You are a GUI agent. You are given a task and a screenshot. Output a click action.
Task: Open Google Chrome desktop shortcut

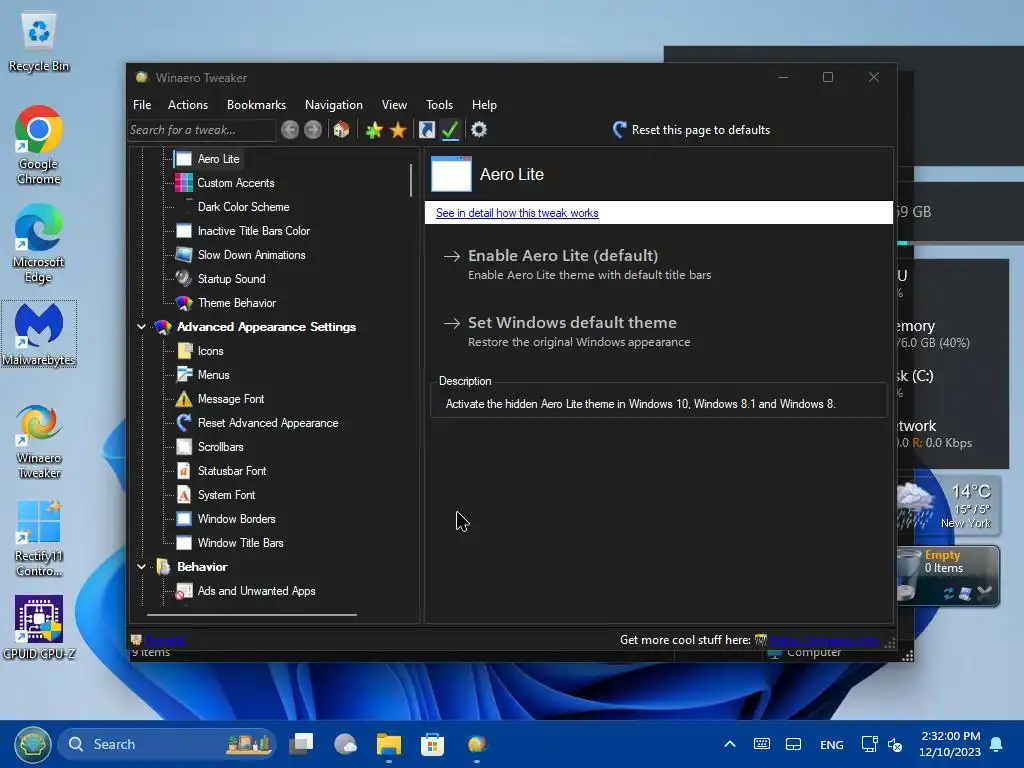coord(39,145)
